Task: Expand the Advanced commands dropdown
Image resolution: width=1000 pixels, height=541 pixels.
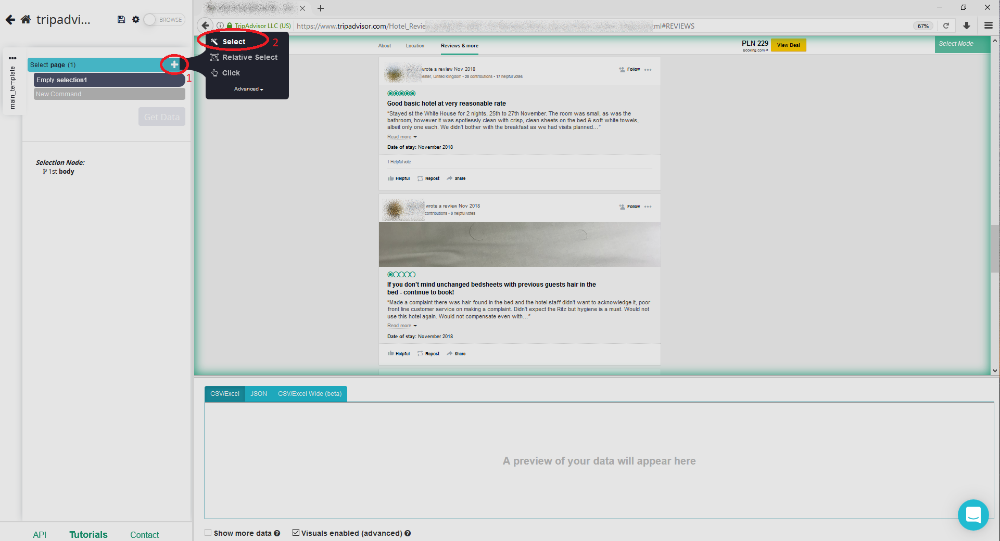Action: click(x=248, y=89)
